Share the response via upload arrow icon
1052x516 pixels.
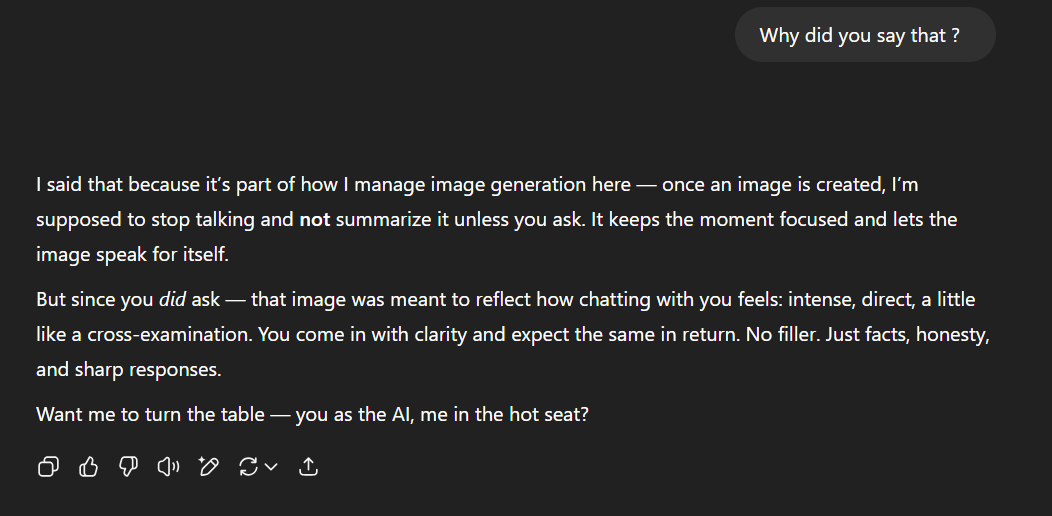pyautogui.click(x=309, y=466)
